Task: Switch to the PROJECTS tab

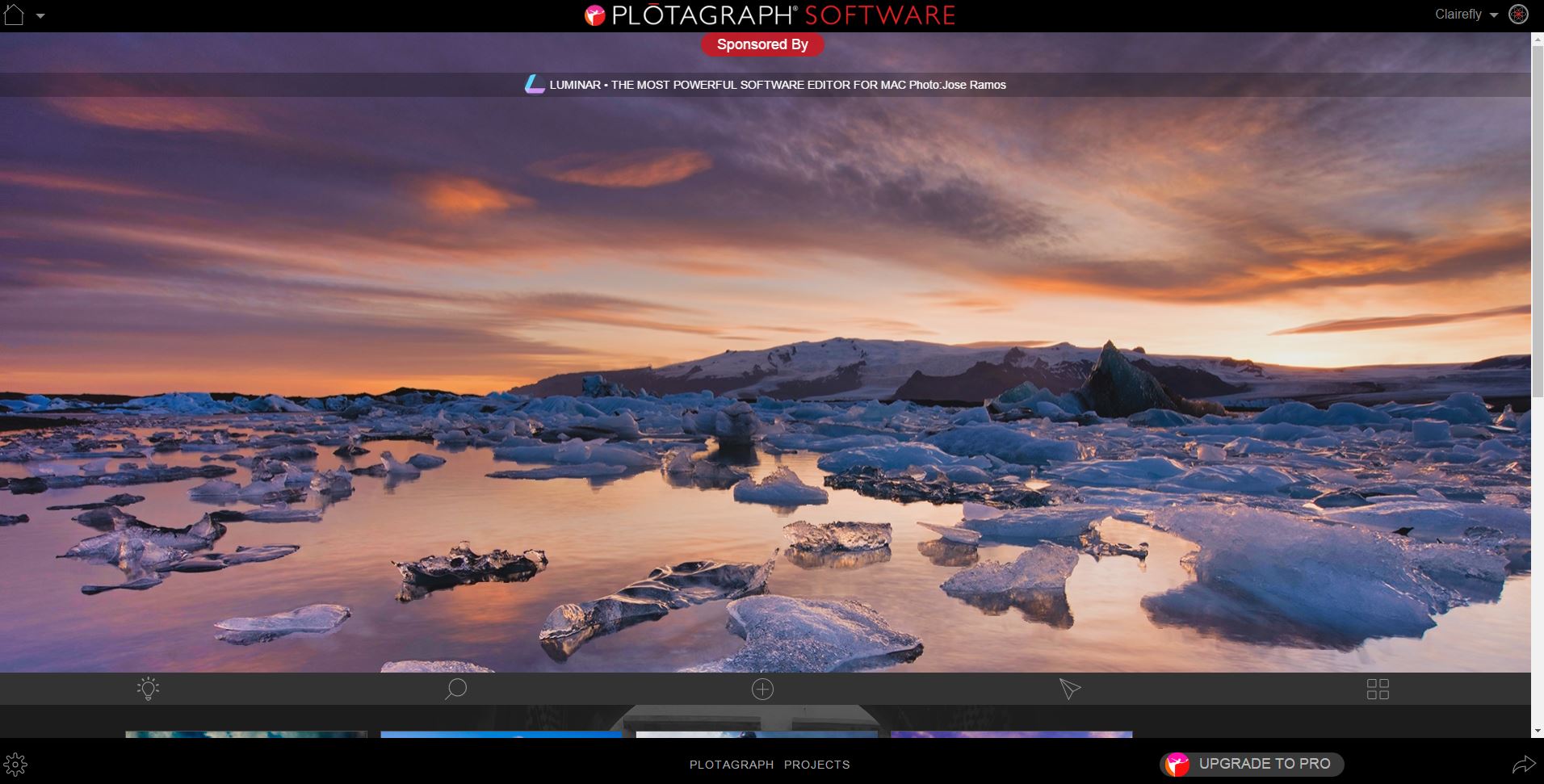Action: pos(817,765)
